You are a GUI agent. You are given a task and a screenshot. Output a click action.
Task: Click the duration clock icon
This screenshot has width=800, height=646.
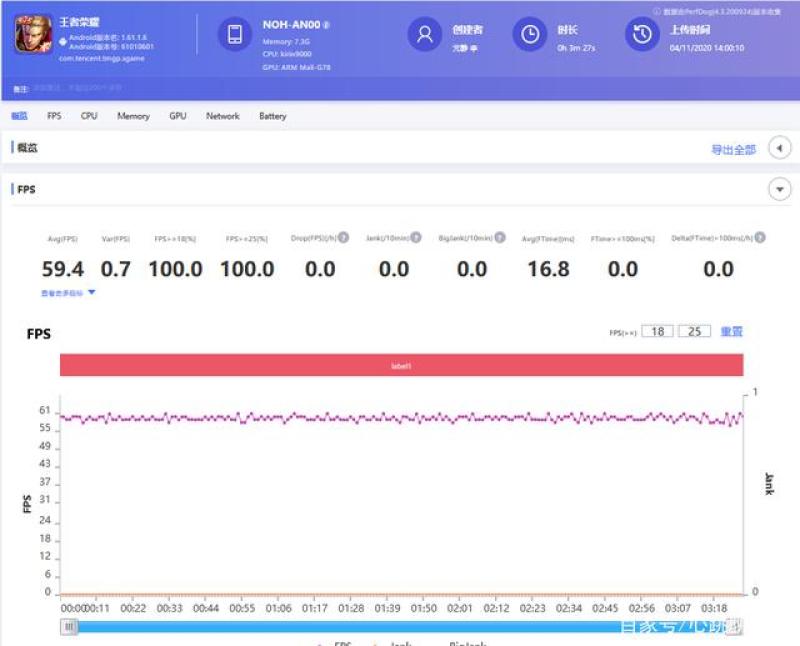click(x=529, y=35)
